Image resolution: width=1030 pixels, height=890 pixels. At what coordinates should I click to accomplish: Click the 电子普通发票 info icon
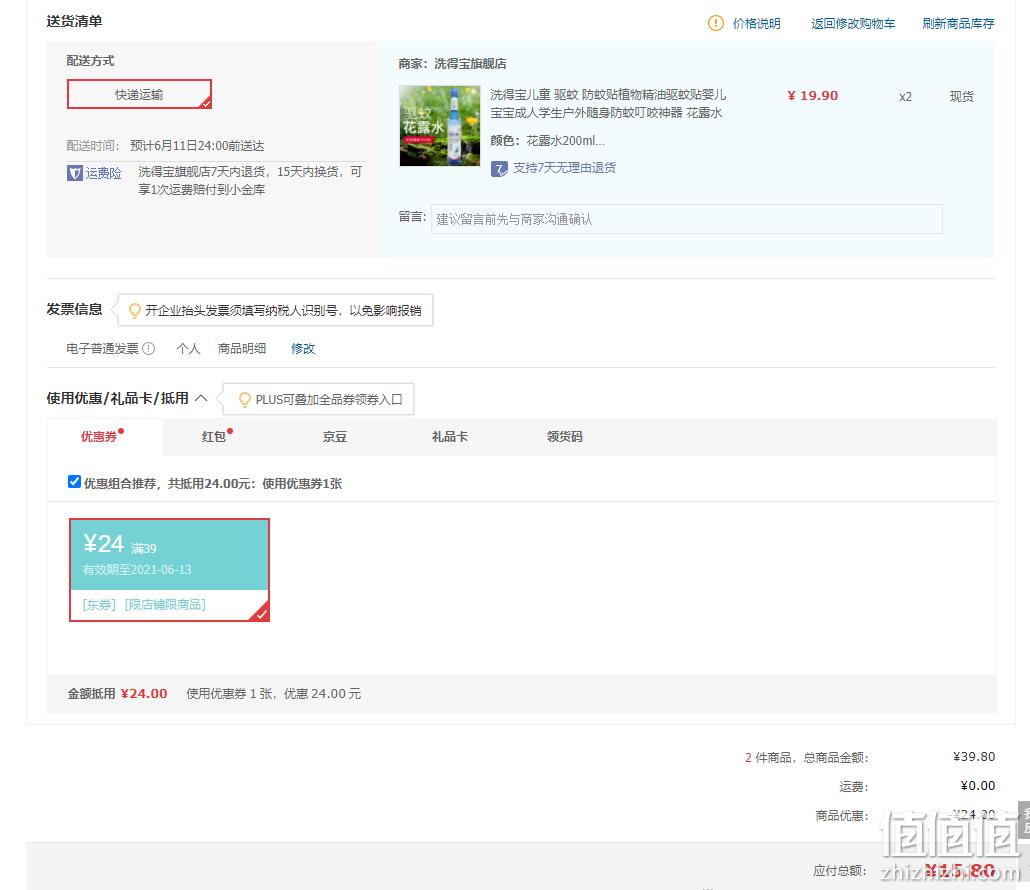[x=149, y=348]
